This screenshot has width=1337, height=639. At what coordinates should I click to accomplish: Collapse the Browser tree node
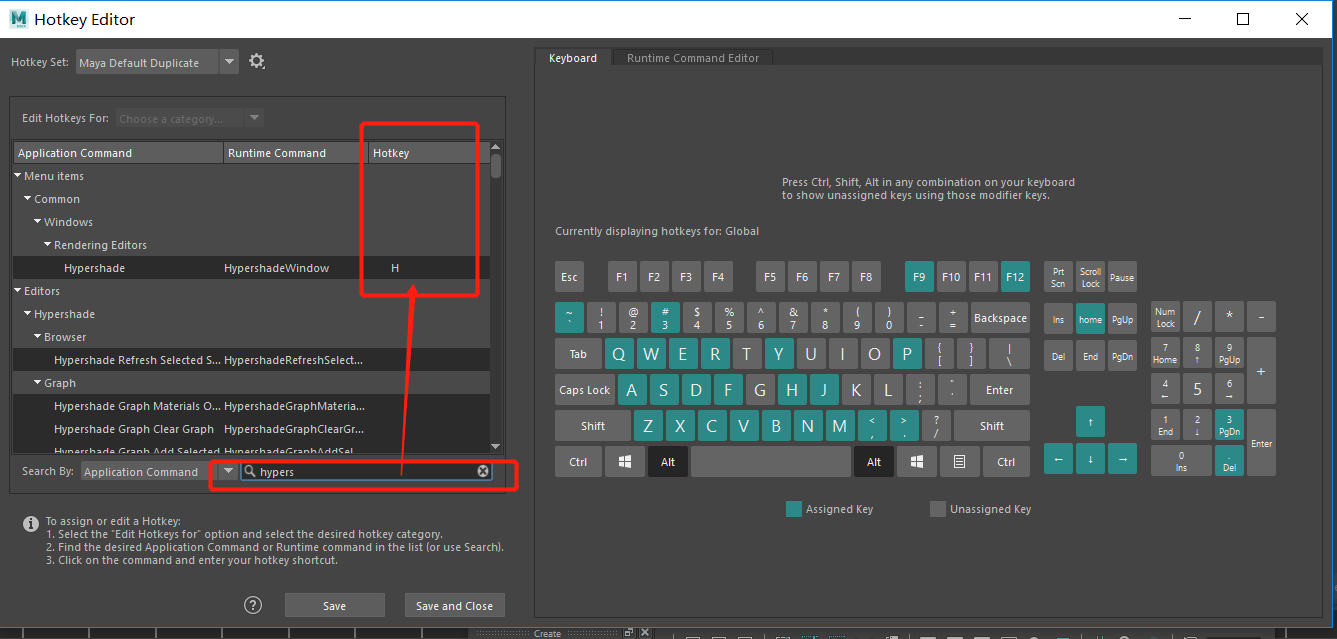(38, 337)
